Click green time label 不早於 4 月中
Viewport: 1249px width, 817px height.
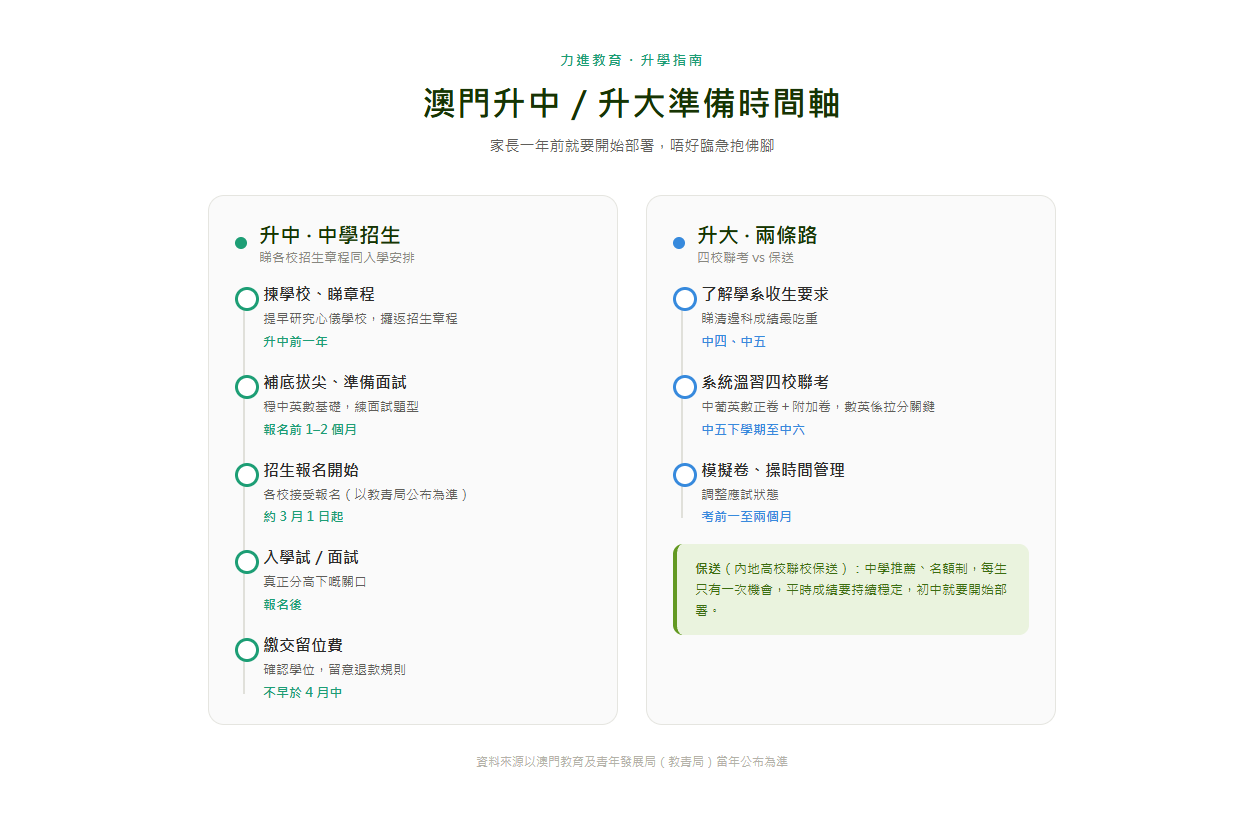(303, 693)
